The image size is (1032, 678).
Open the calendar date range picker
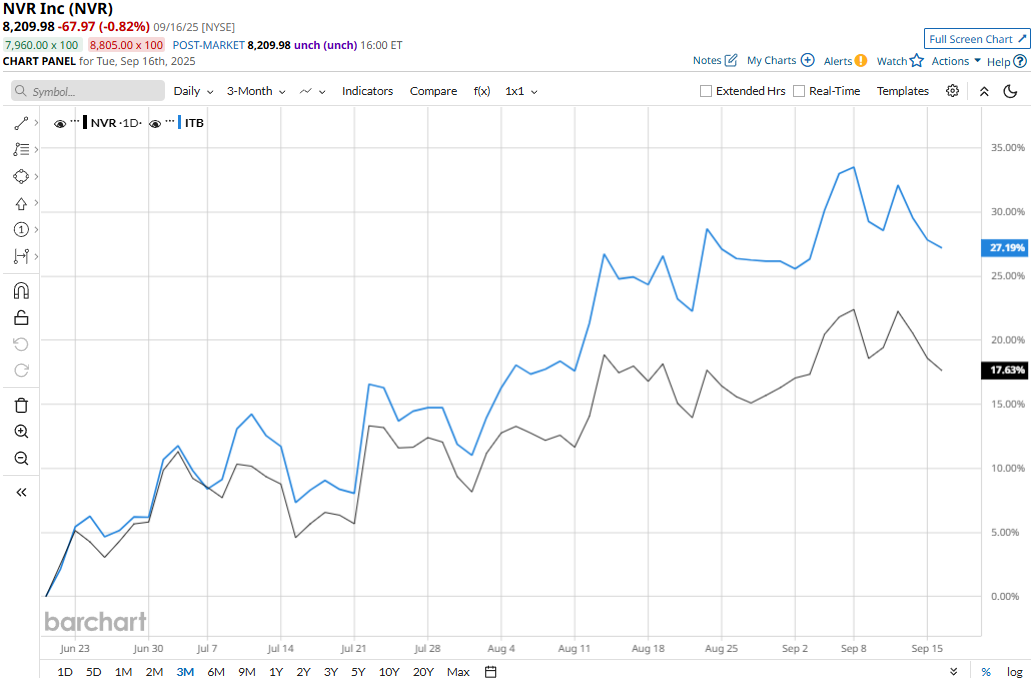pos(490,671)
